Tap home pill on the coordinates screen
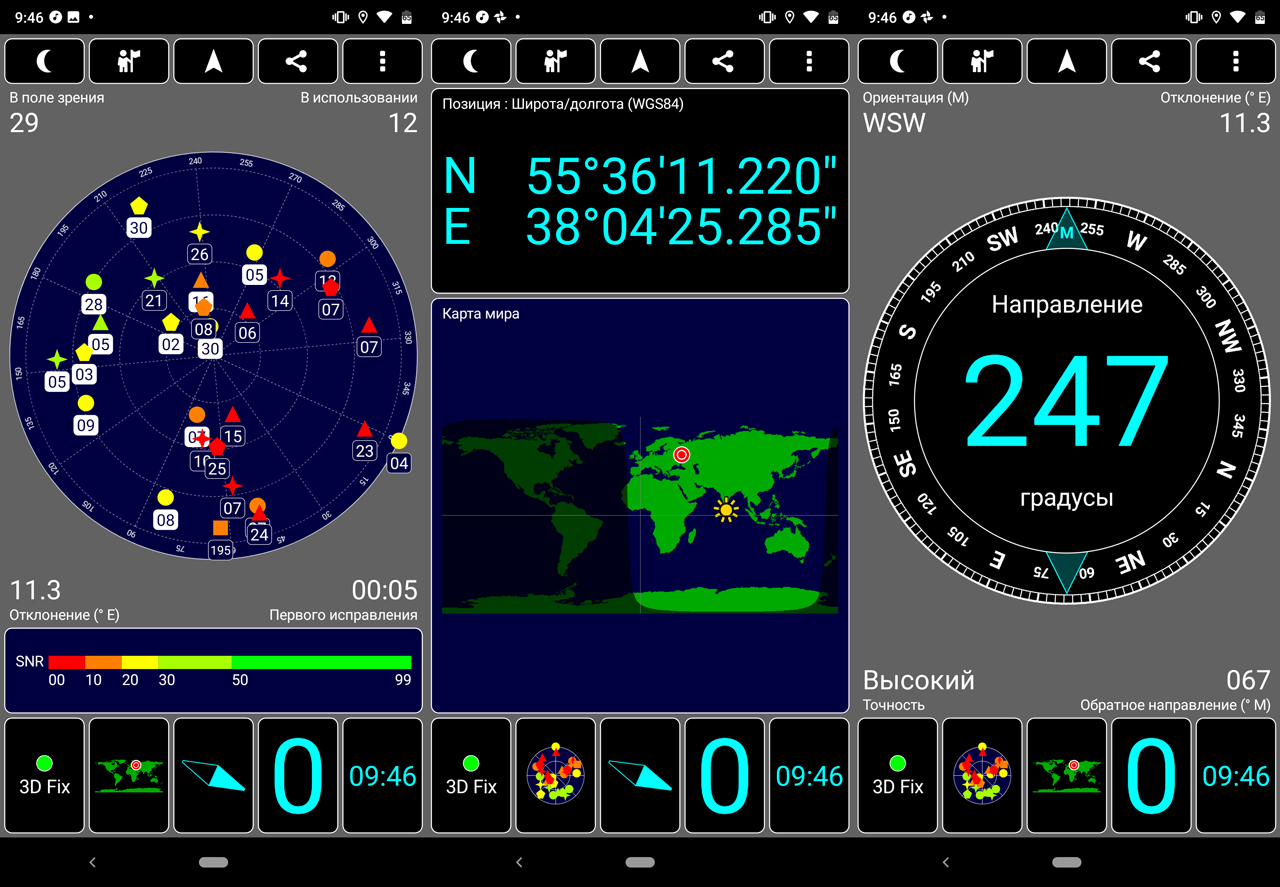 tap(640, 862)
